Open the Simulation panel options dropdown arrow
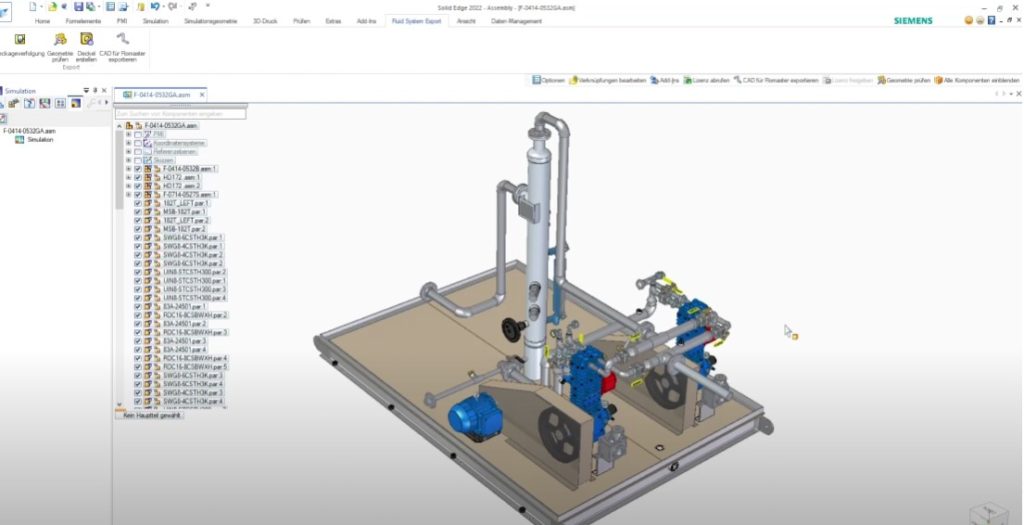Image resolution: width=1024 pixels, height=525 pixels. [x=86, y=91]
